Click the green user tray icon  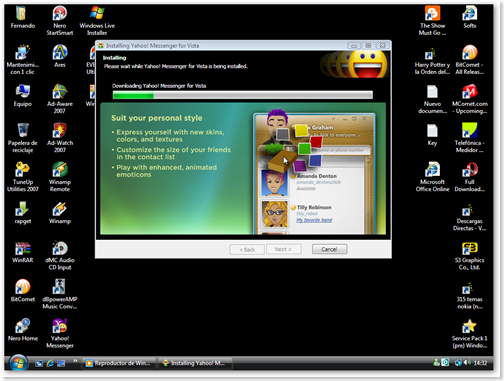coord(436,363)
